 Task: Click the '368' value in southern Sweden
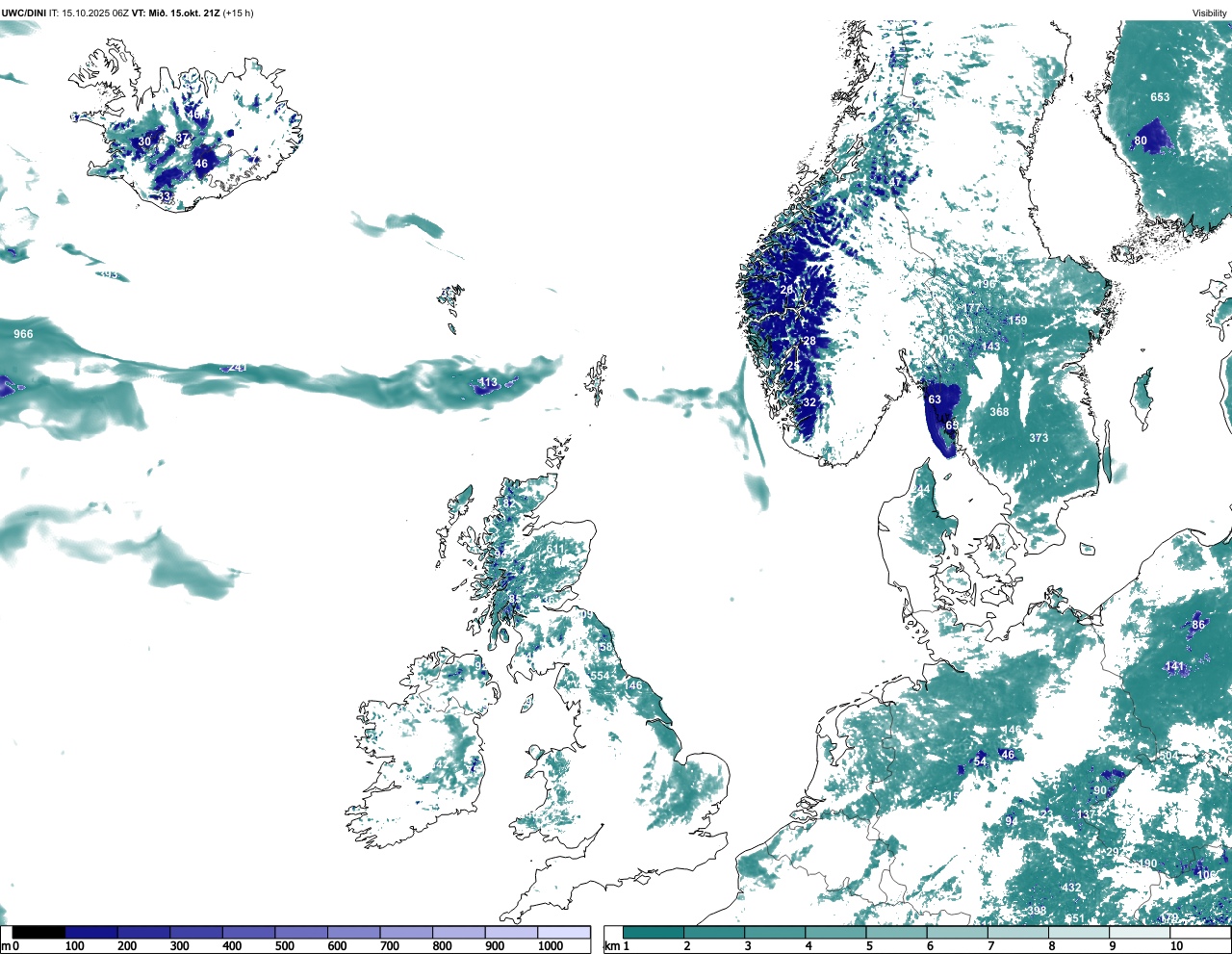(999, 412)
